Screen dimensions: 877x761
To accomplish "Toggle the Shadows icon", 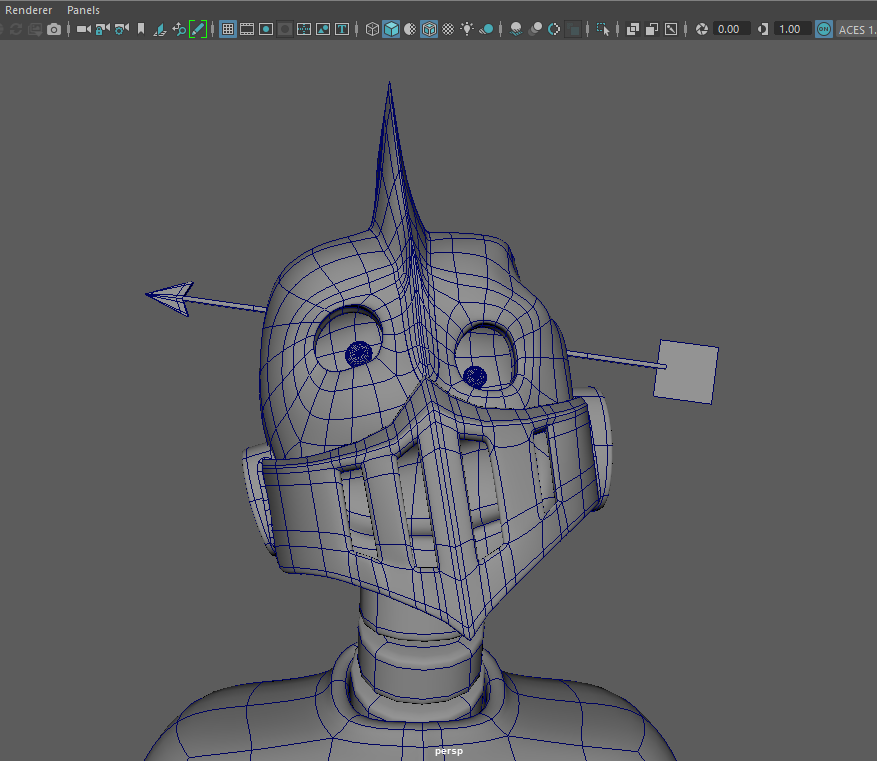I will click(486, 29).
